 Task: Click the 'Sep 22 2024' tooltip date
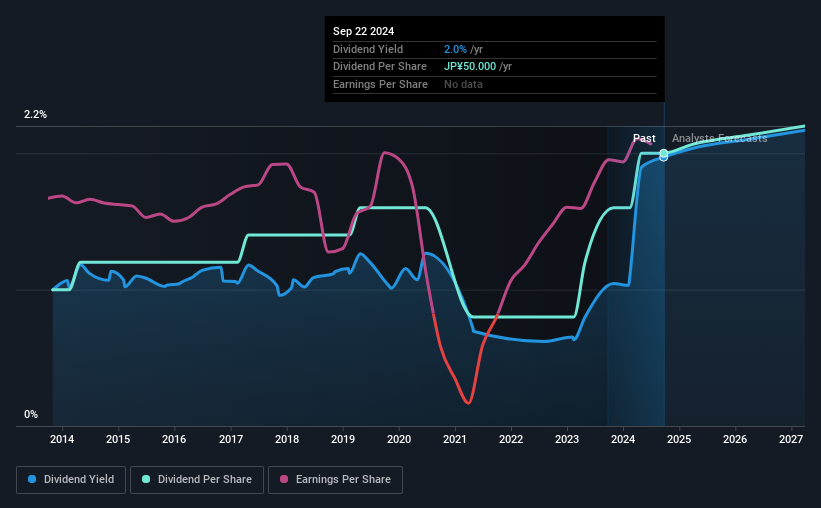coord(363,31)
